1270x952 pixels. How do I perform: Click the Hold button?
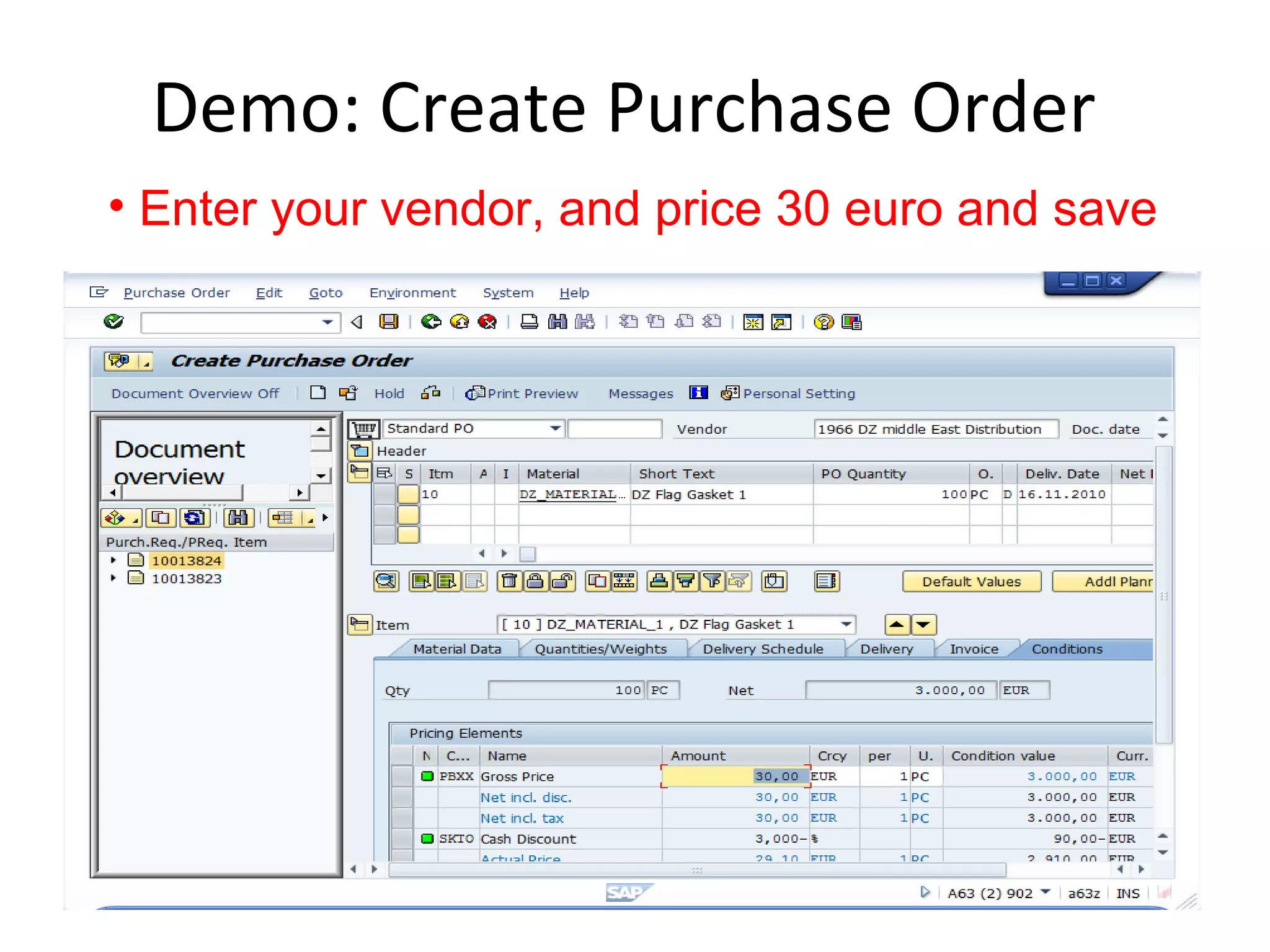[x=389, y=394]
